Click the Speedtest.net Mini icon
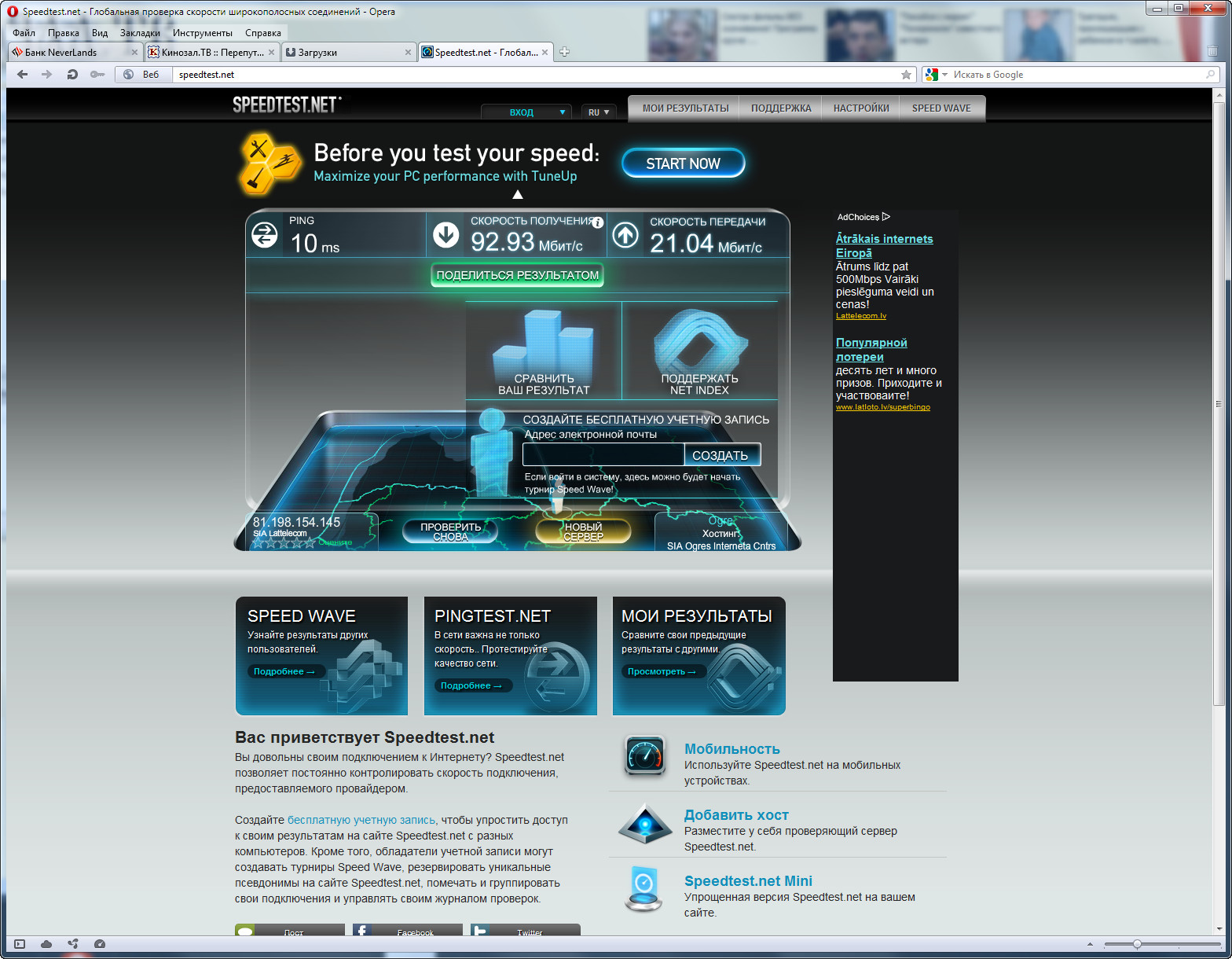The height and width of the screenshot is (959, 1232). [643, 888]
